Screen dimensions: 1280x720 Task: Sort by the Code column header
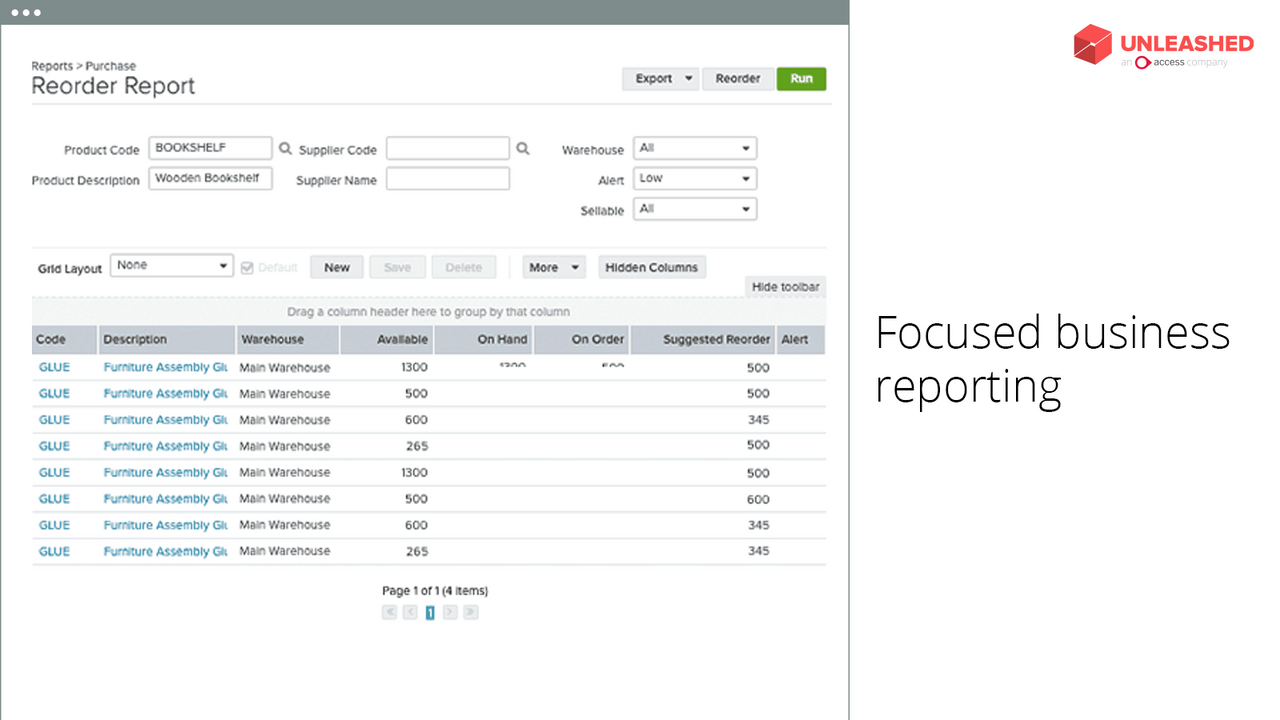coord(64,340)
